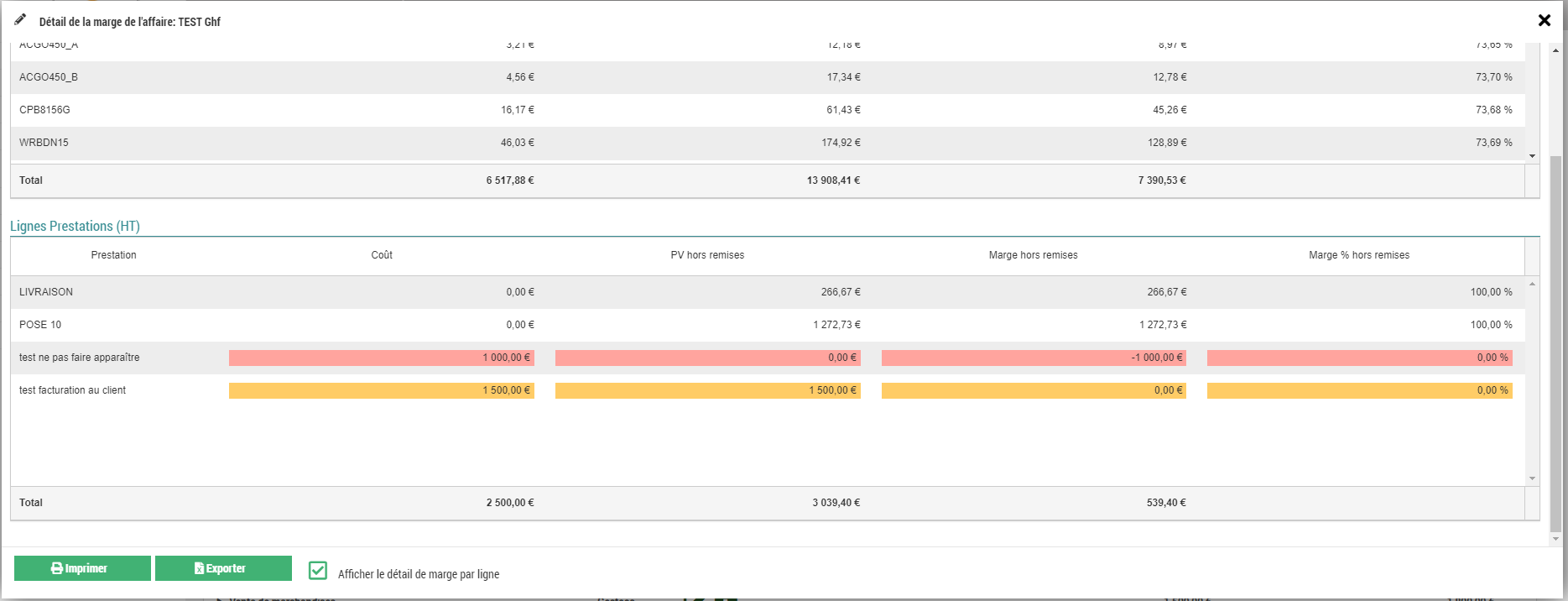The width and height of the screenshot is (1568, 601).
Task: Click the 'Marge hors remises' column header
Action: pyautogui.click(x=1033, y=255)
